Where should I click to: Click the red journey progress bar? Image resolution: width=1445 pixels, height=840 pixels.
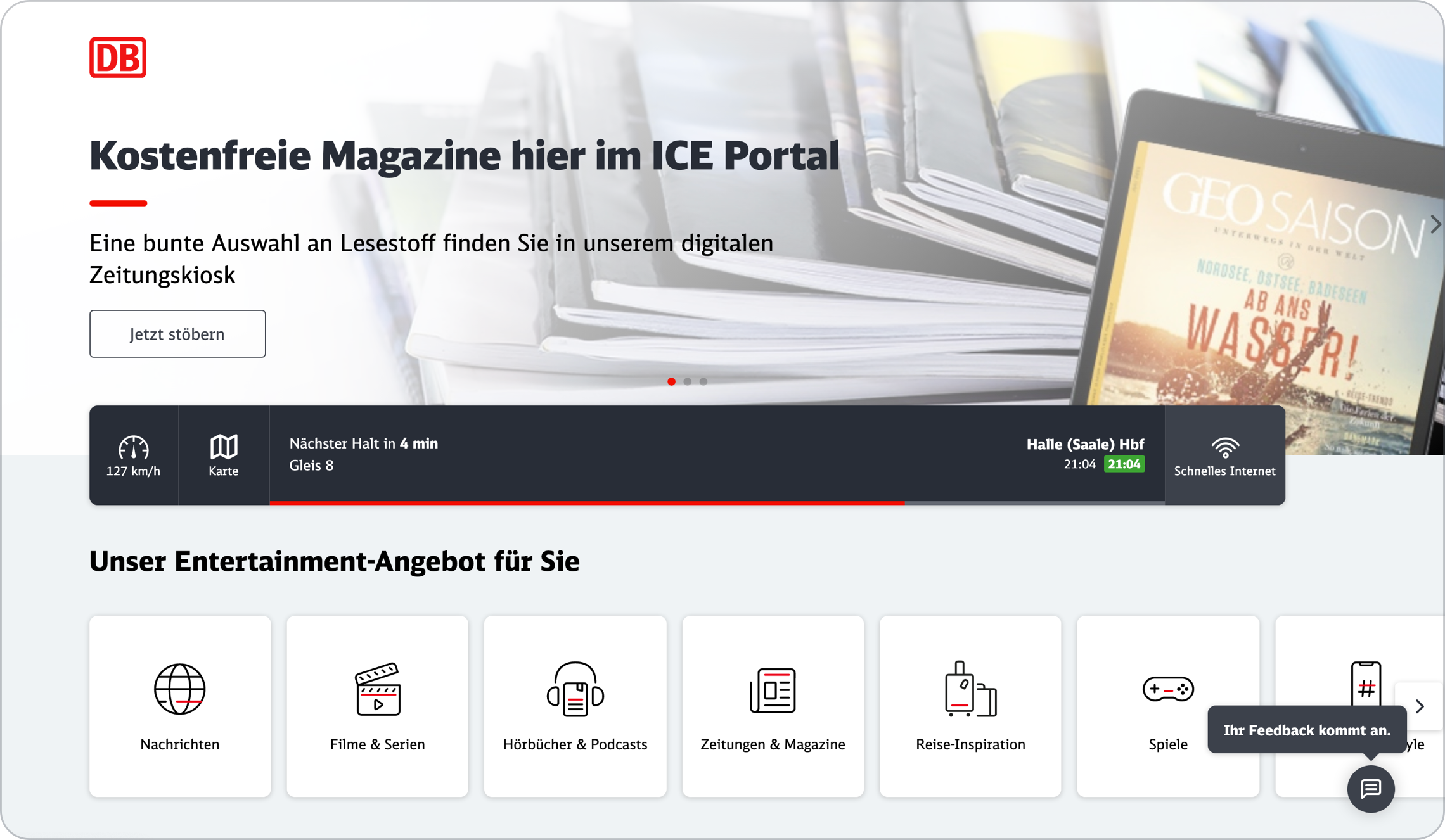coord(586,502)
